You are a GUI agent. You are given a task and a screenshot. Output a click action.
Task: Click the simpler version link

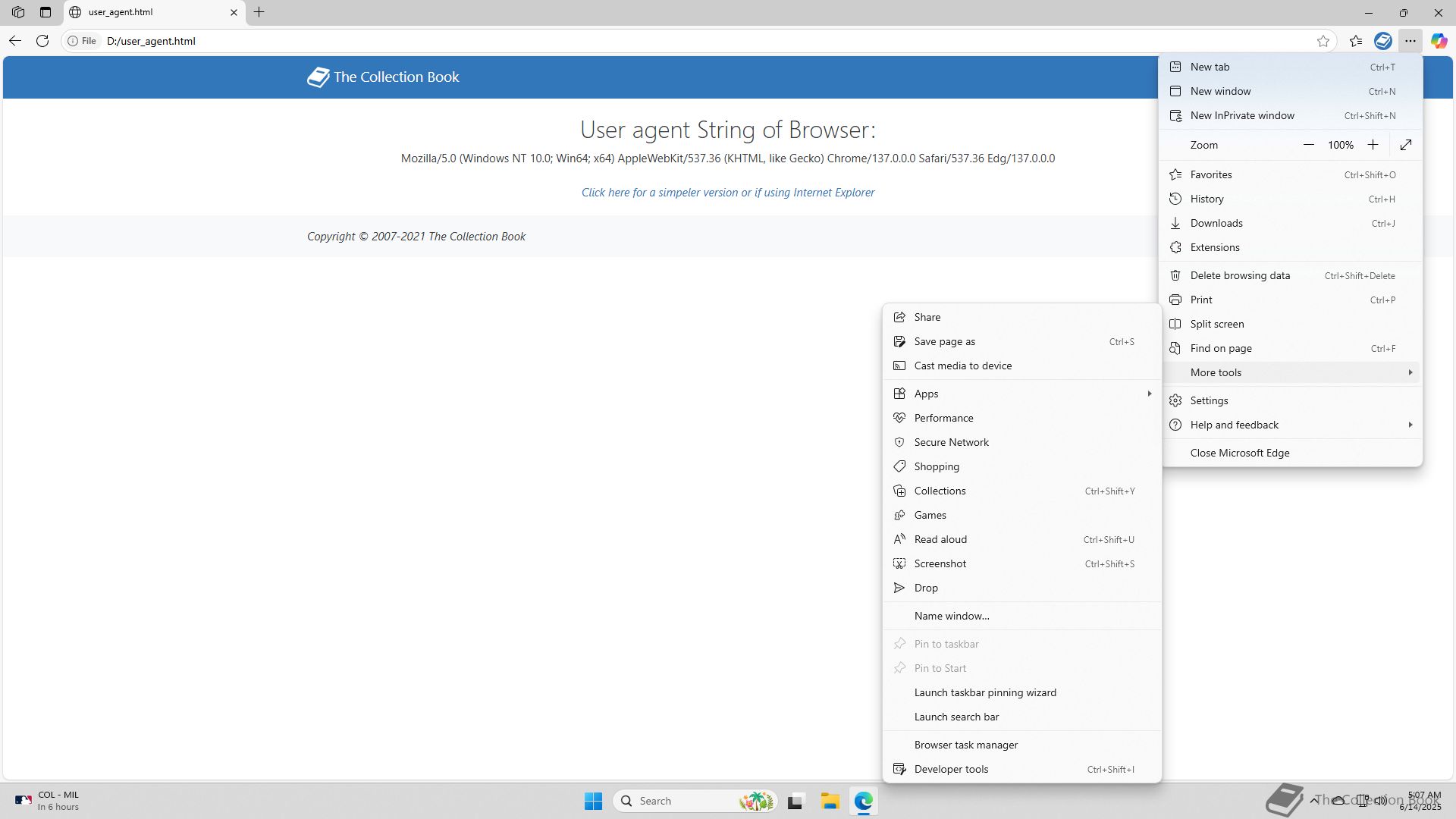[x=727, y=193]
